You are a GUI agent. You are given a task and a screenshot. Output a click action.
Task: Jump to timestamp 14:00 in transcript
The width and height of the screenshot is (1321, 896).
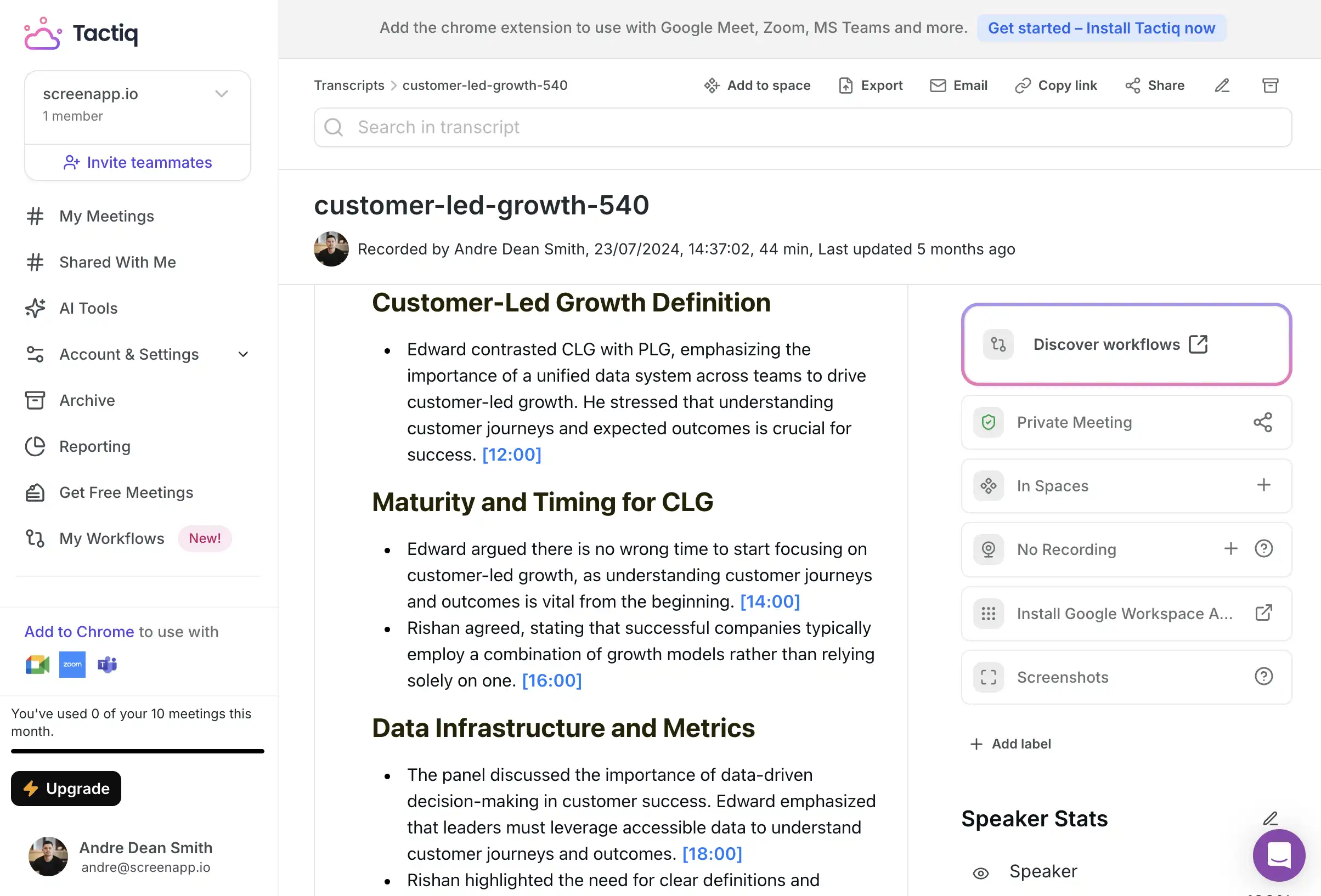tap(770, 601)
